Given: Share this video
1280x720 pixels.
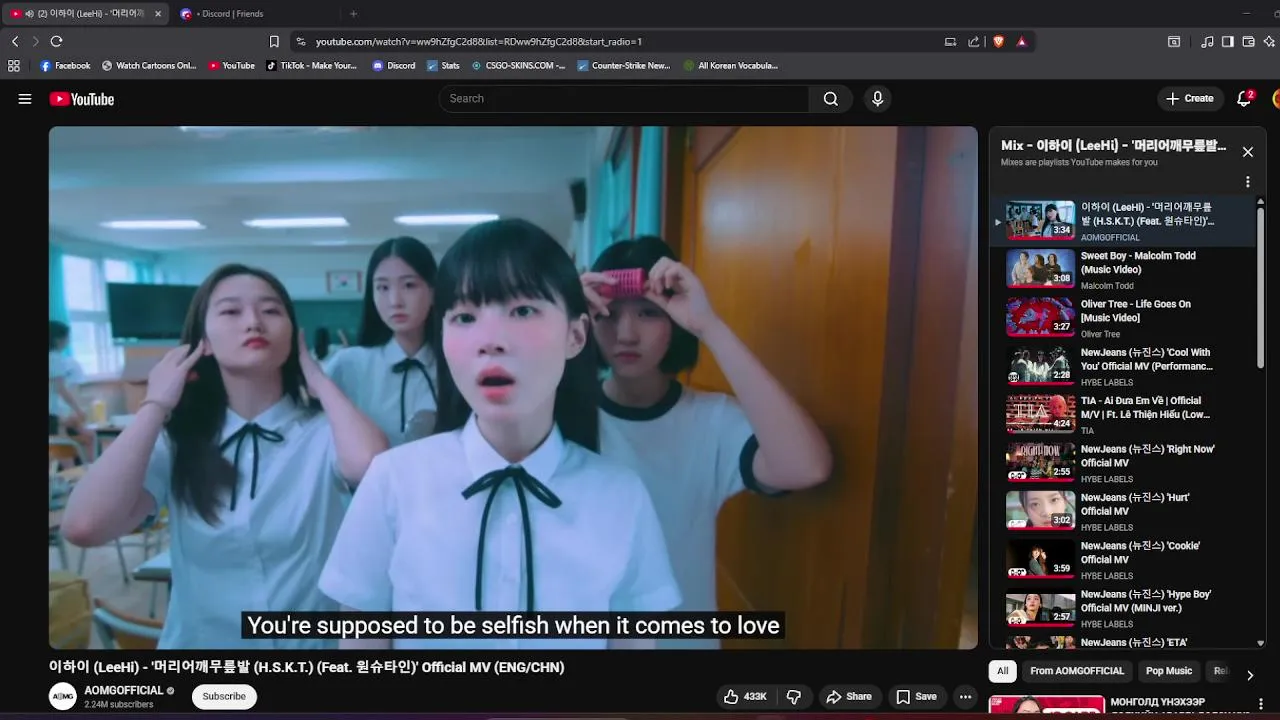Looking at the screenshot, I should (848, 697).
